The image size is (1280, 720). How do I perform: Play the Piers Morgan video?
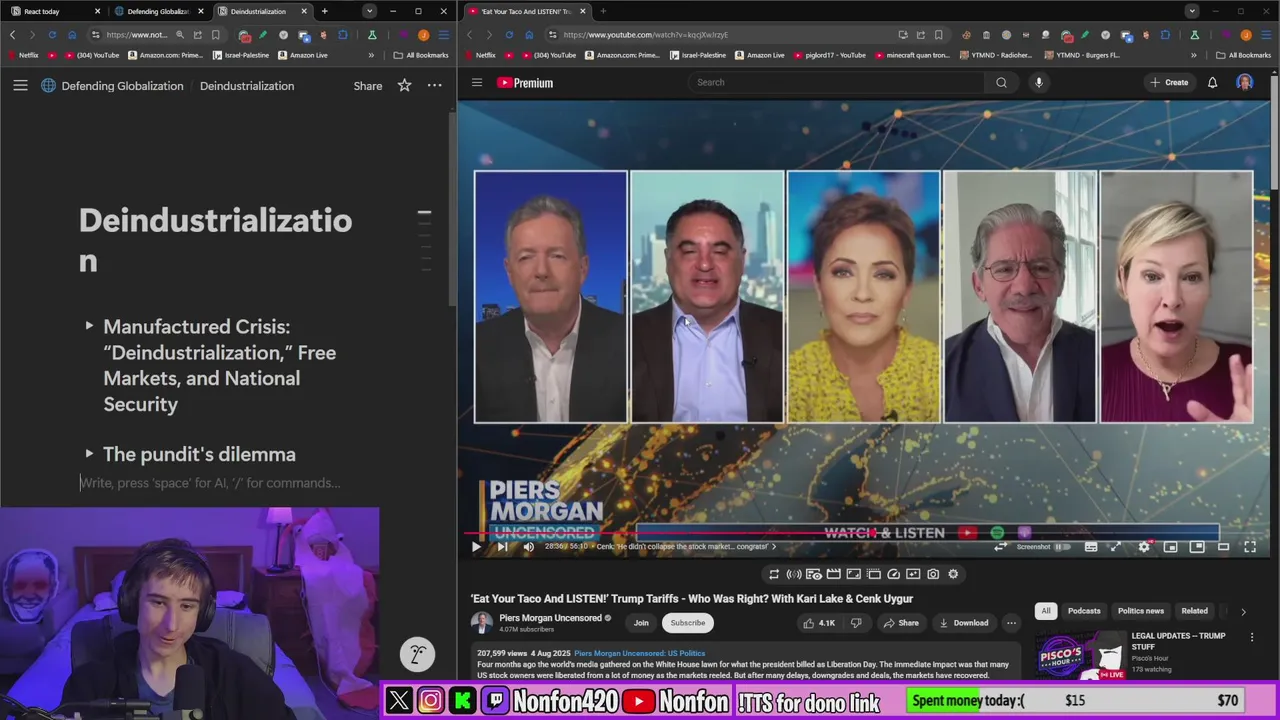[x=476, y=546]
